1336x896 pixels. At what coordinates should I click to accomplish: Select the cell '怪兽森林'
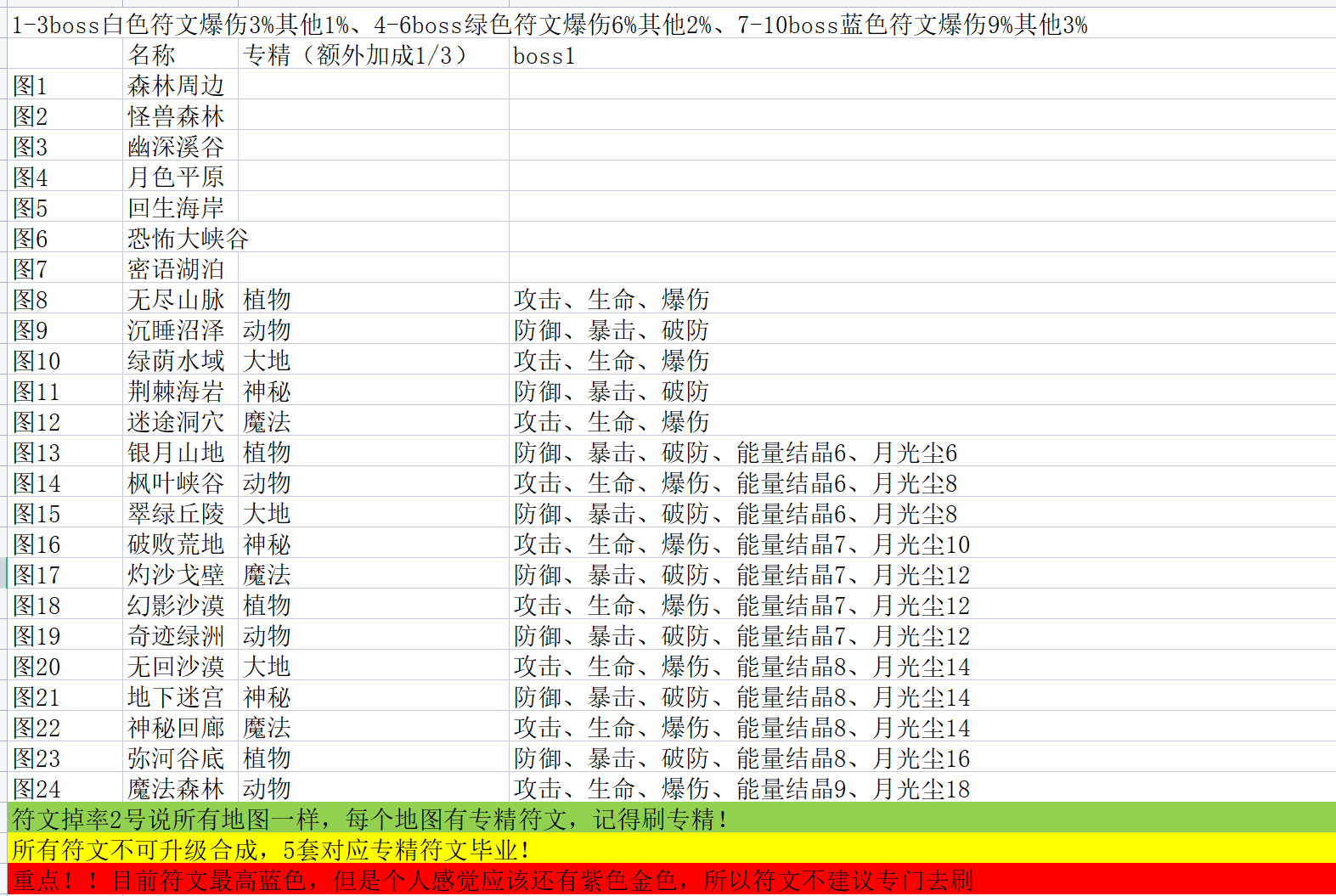(x=181, y=115)
